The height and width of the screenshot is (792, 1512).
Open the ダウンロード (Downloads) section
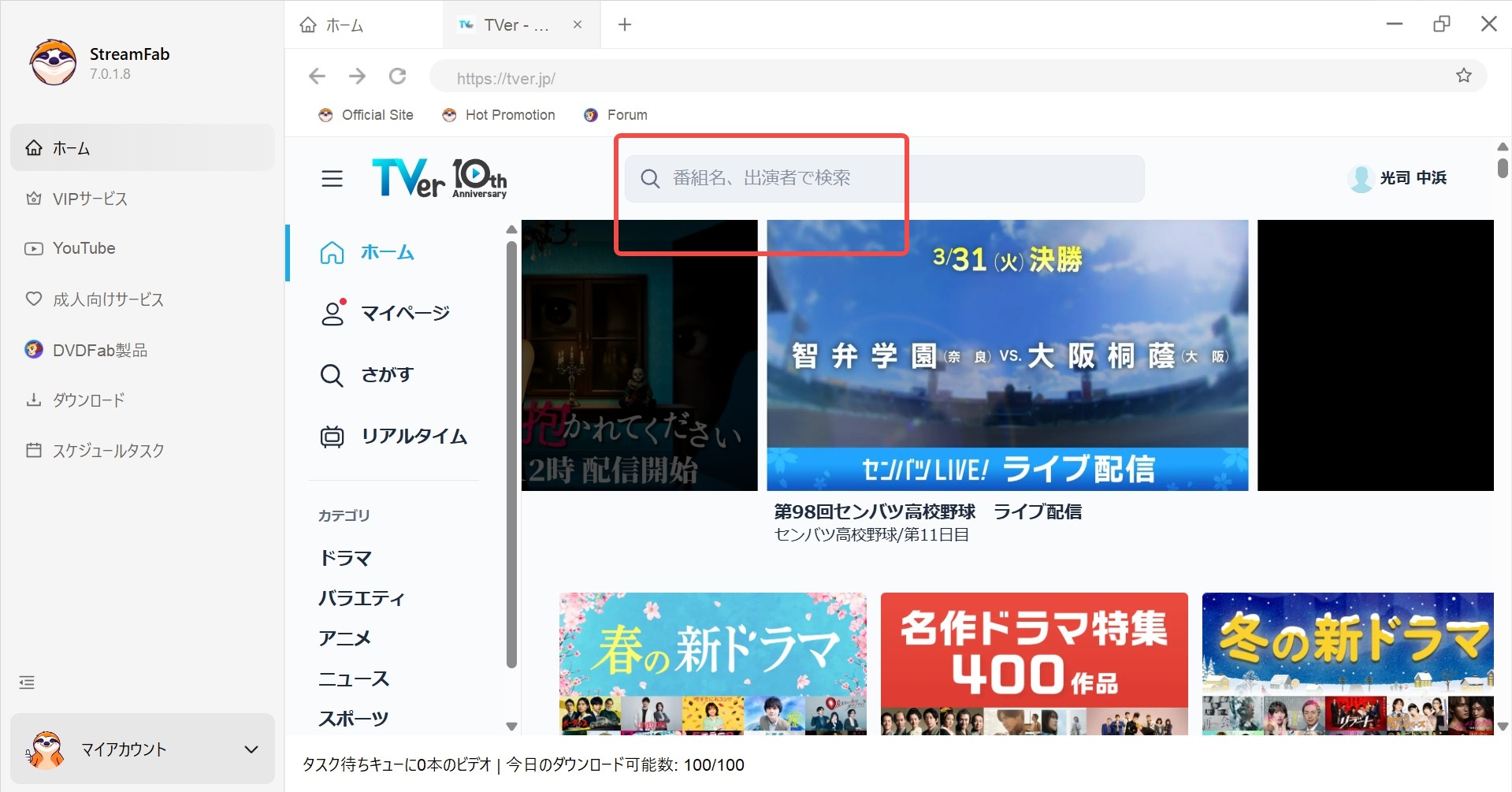87,400
